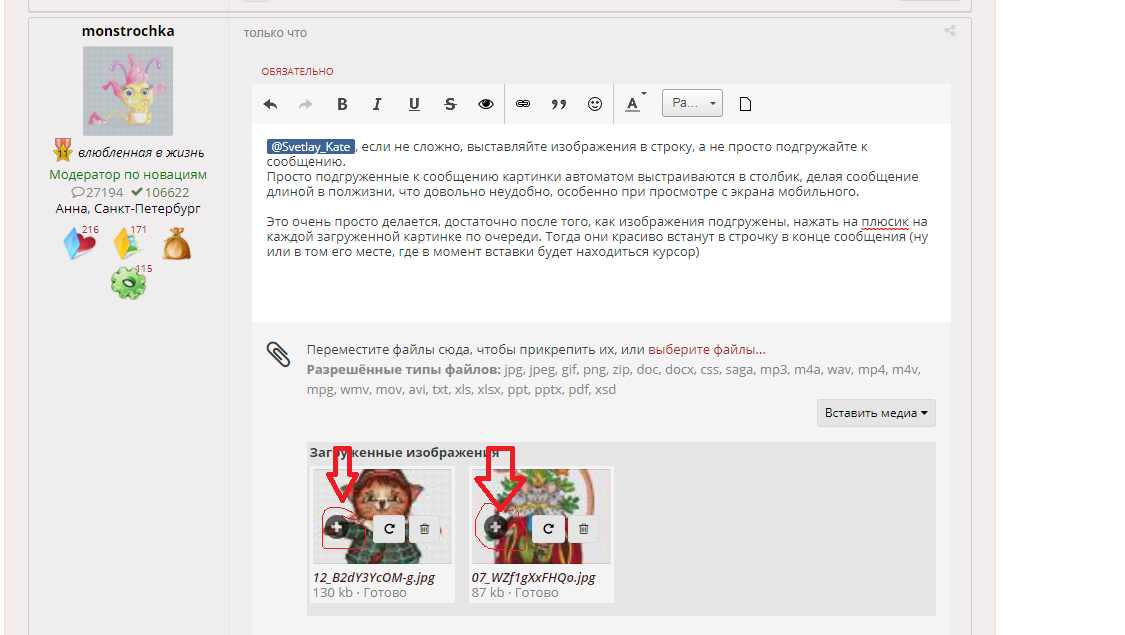
Task: Delete the 07_WZf1gXxFHQo.jpg uploaded image
Action: click(583, 528)
